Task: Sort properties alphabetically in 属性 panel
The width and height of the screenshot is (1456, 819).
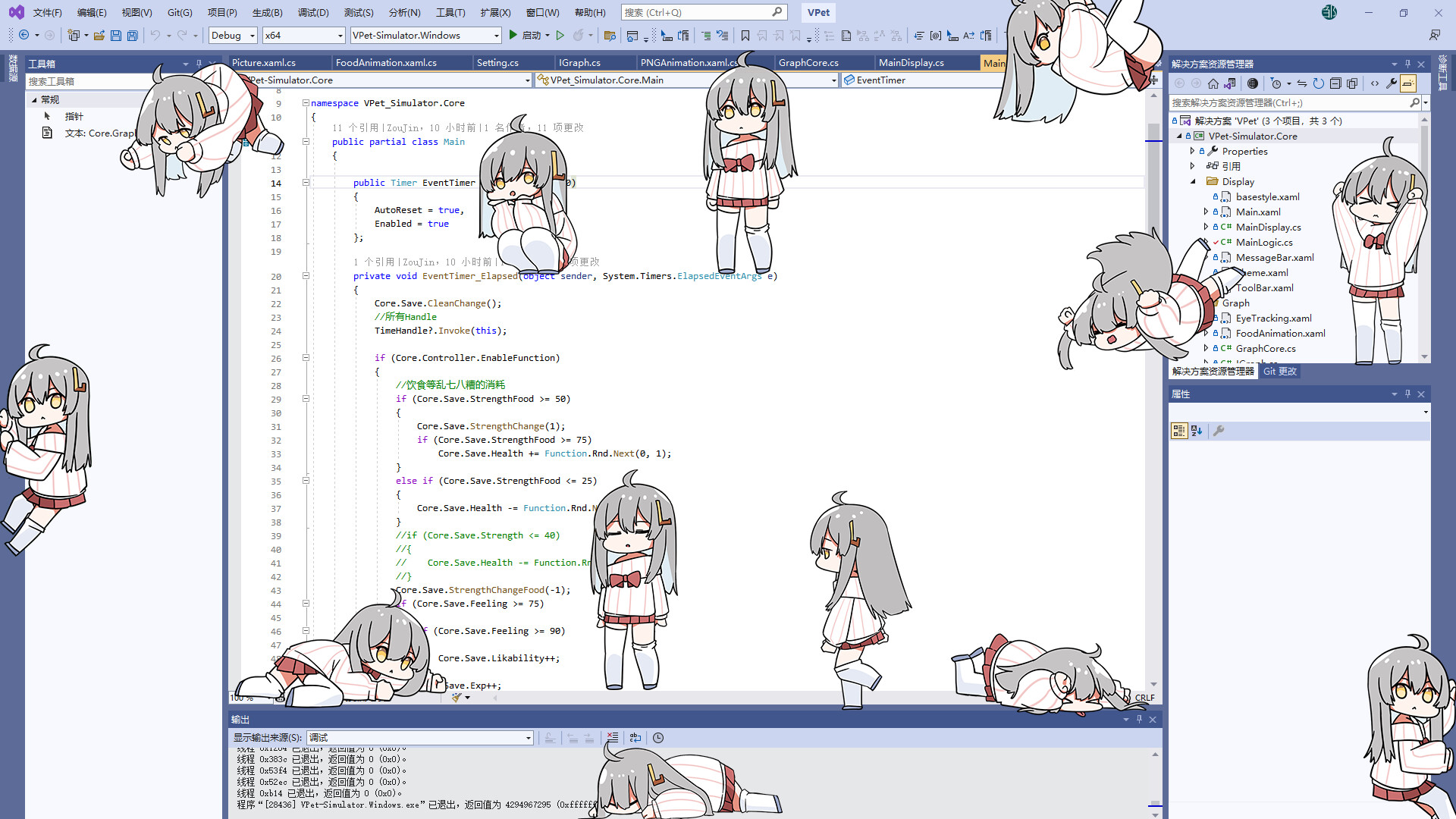Action: click(1197, 430)
